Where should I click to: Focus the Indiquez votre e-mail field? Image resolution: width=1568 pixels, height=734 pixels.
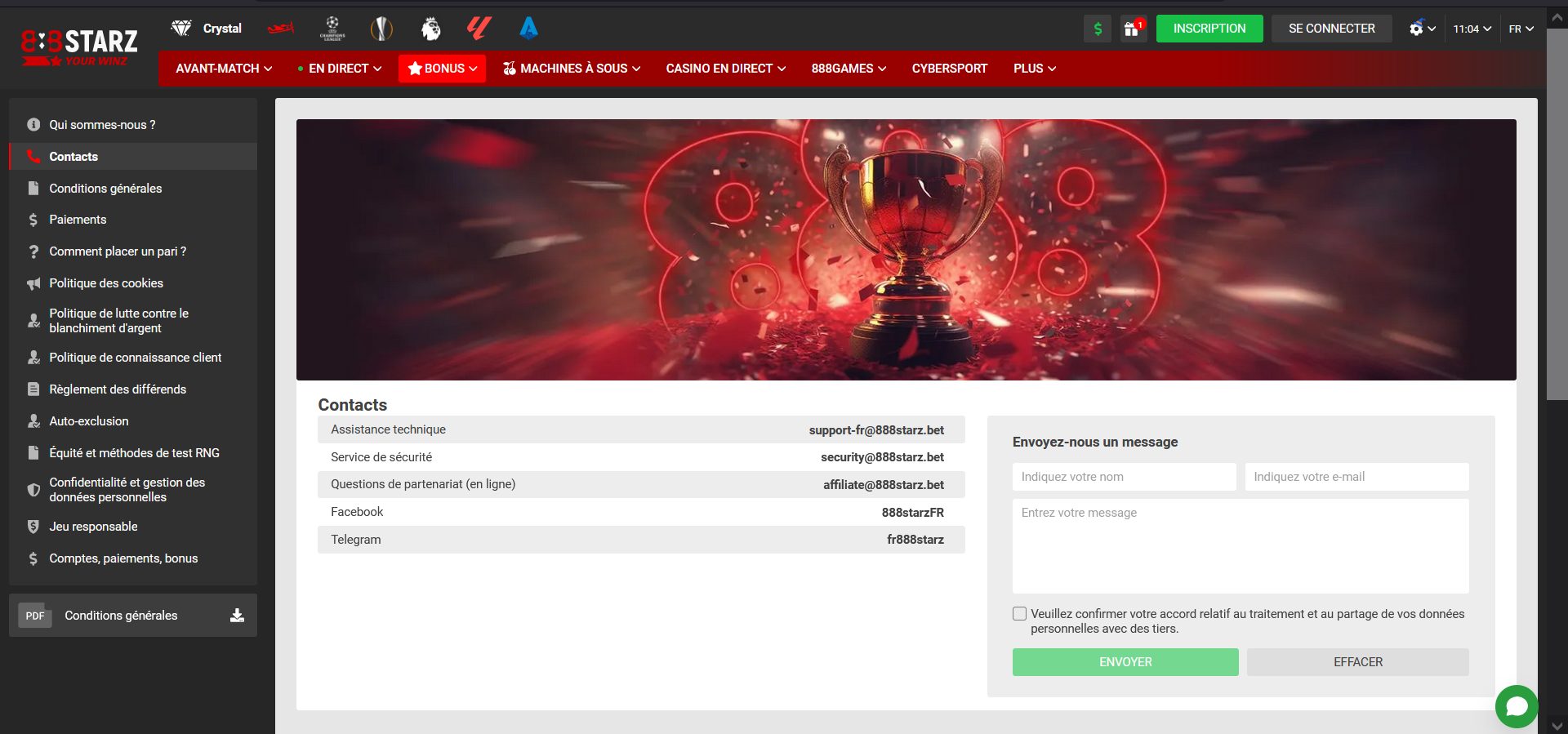[1356, 477]
